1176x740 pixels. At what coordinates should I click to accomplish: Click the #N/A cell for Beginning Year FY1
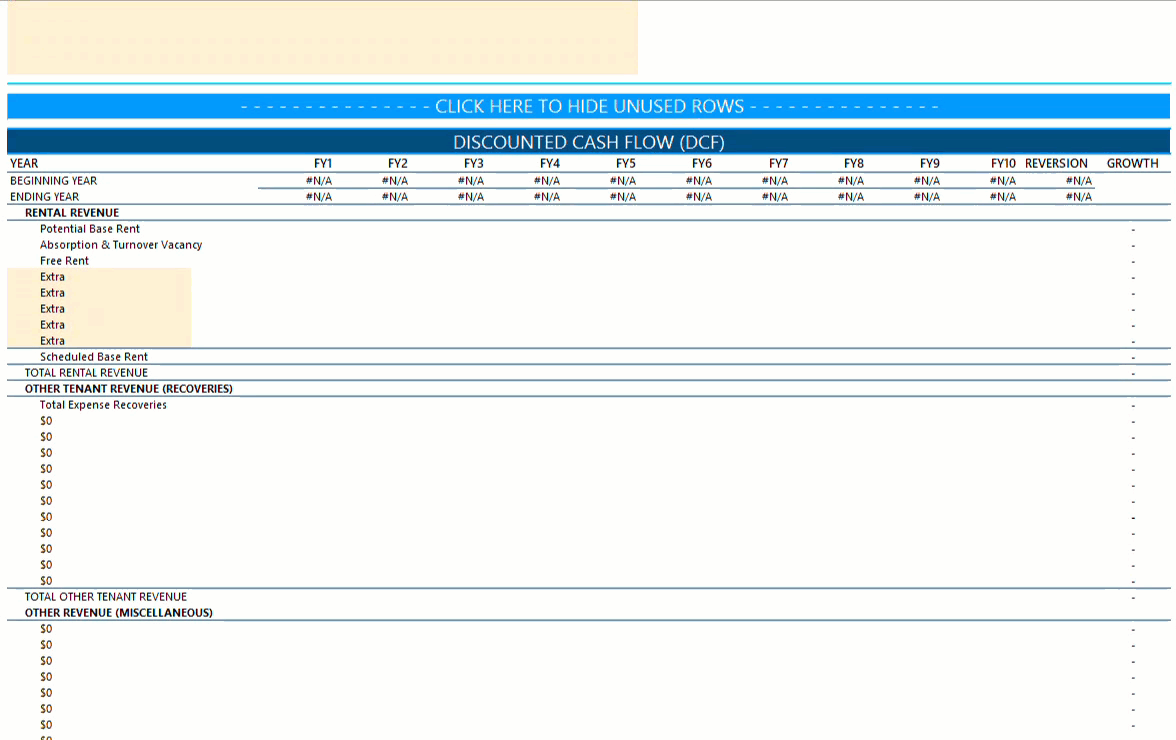[x=319, y=181]
